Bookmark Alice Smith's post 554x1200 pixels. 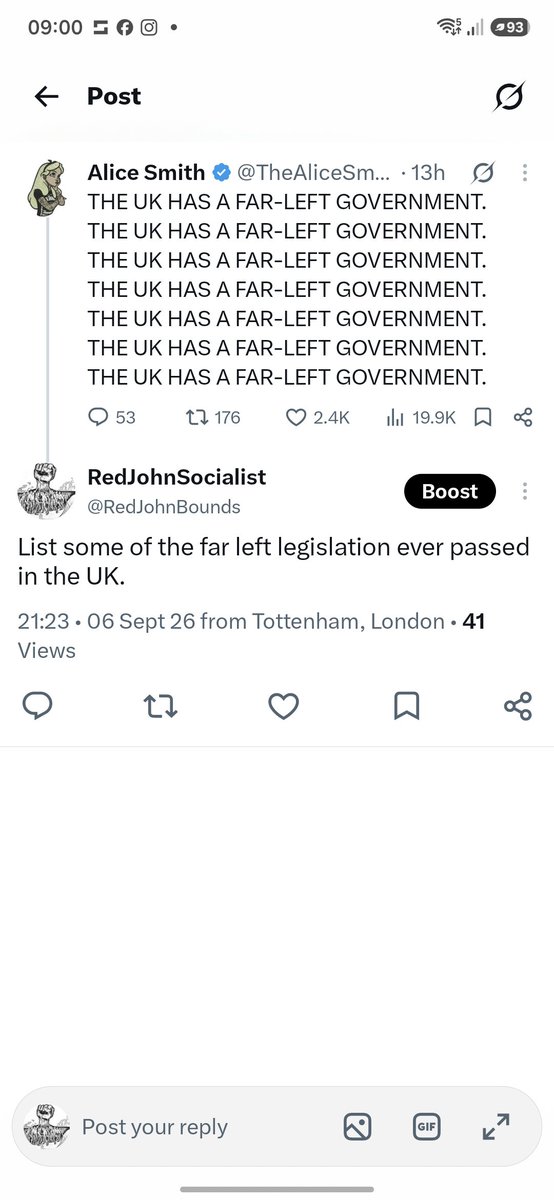[x=483, y=417]
